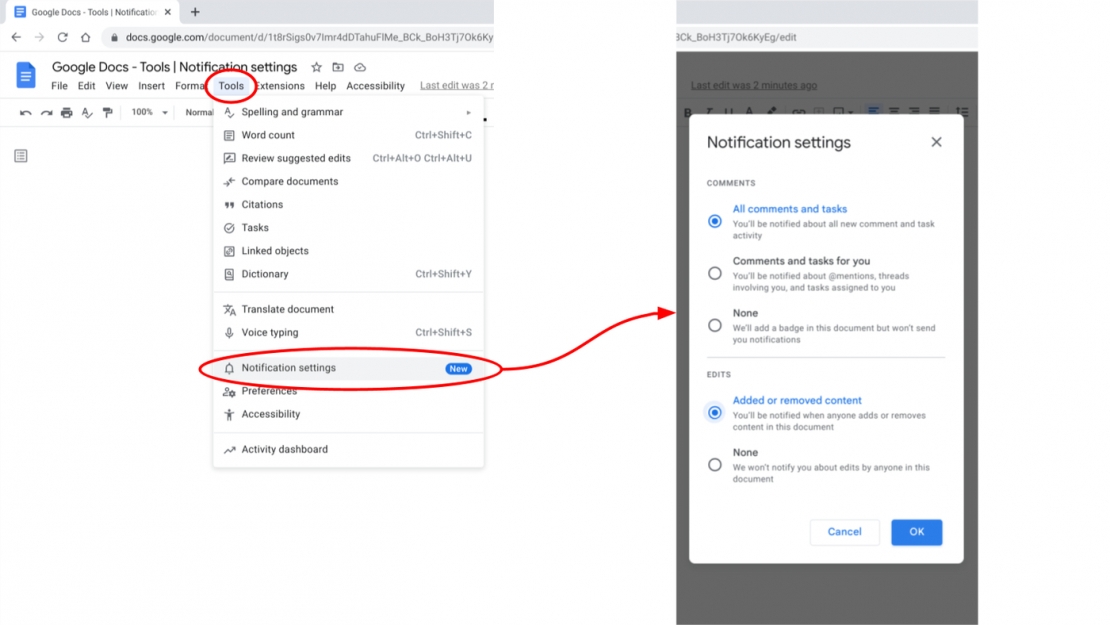Choose None under the Comments section

click(x=715, y=324)
